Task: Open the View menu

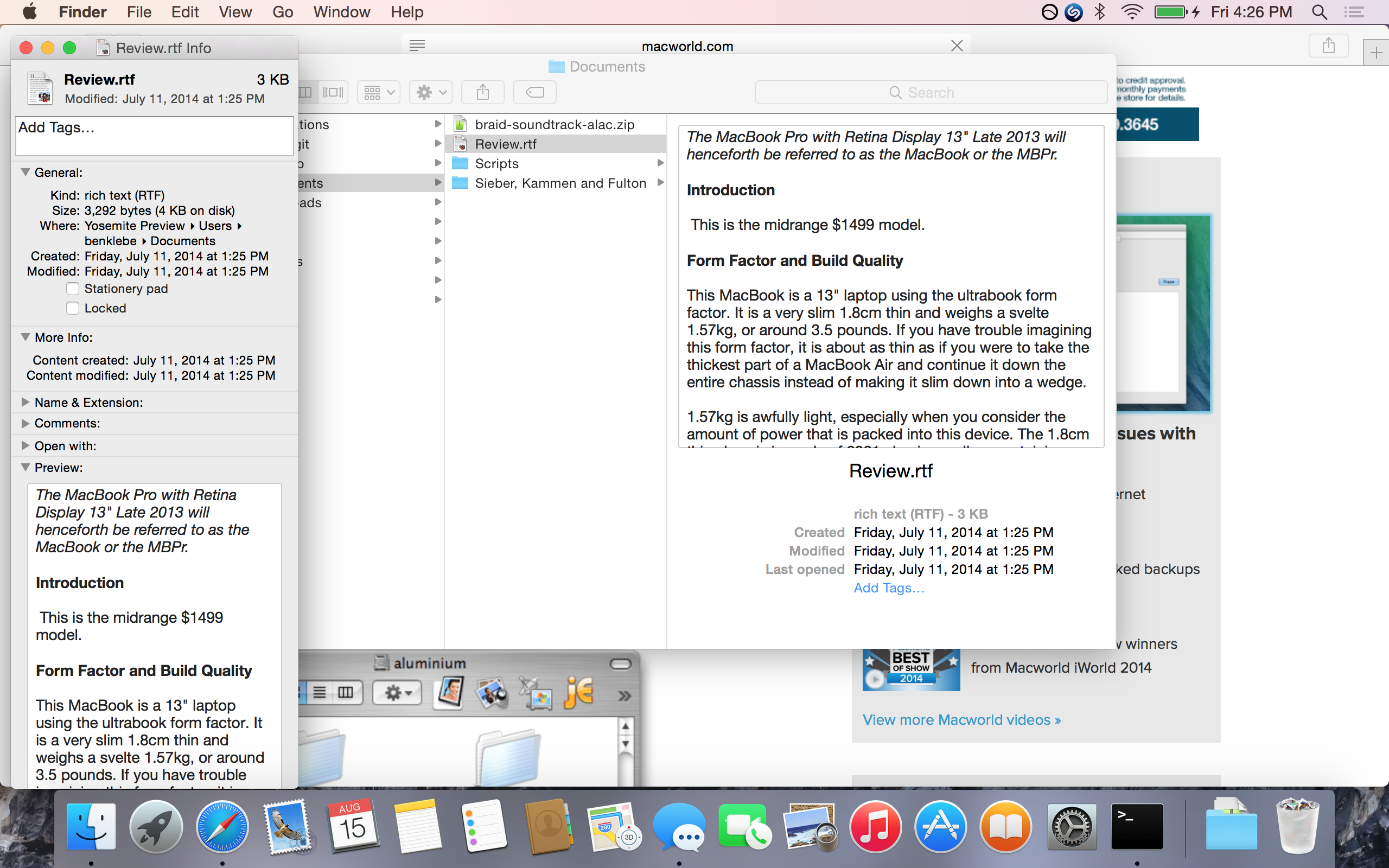Action: coord(235,12)
